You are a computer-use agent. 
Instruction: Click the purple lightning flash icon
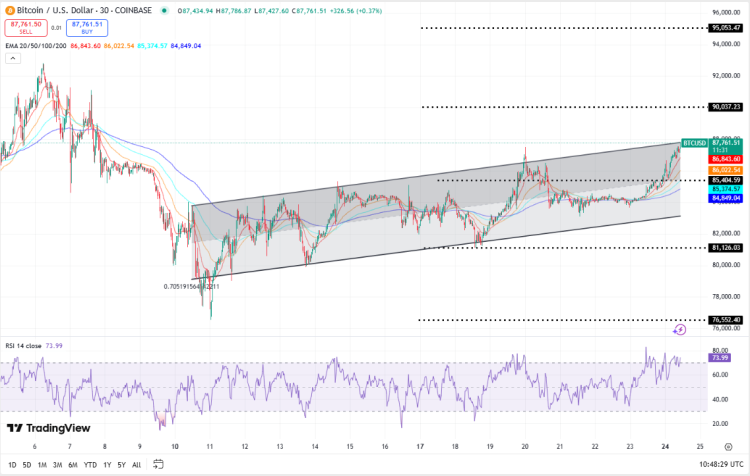(x=680, y=327)
